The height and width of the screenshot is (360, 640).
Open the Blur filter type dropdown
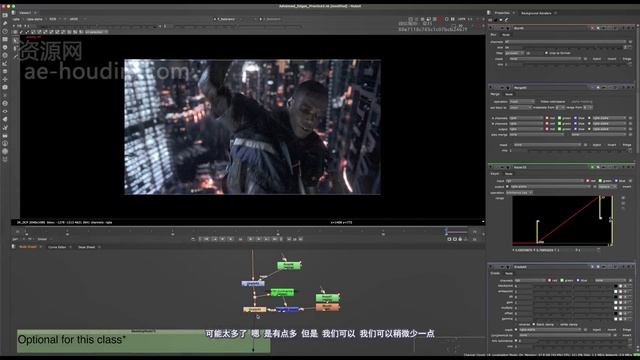pos(514,53)
